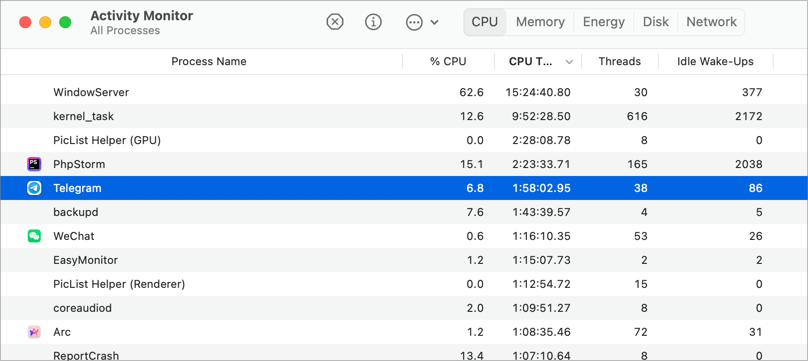
Task: Click the Arc browser icon
Action: click(x=34, y=332)
